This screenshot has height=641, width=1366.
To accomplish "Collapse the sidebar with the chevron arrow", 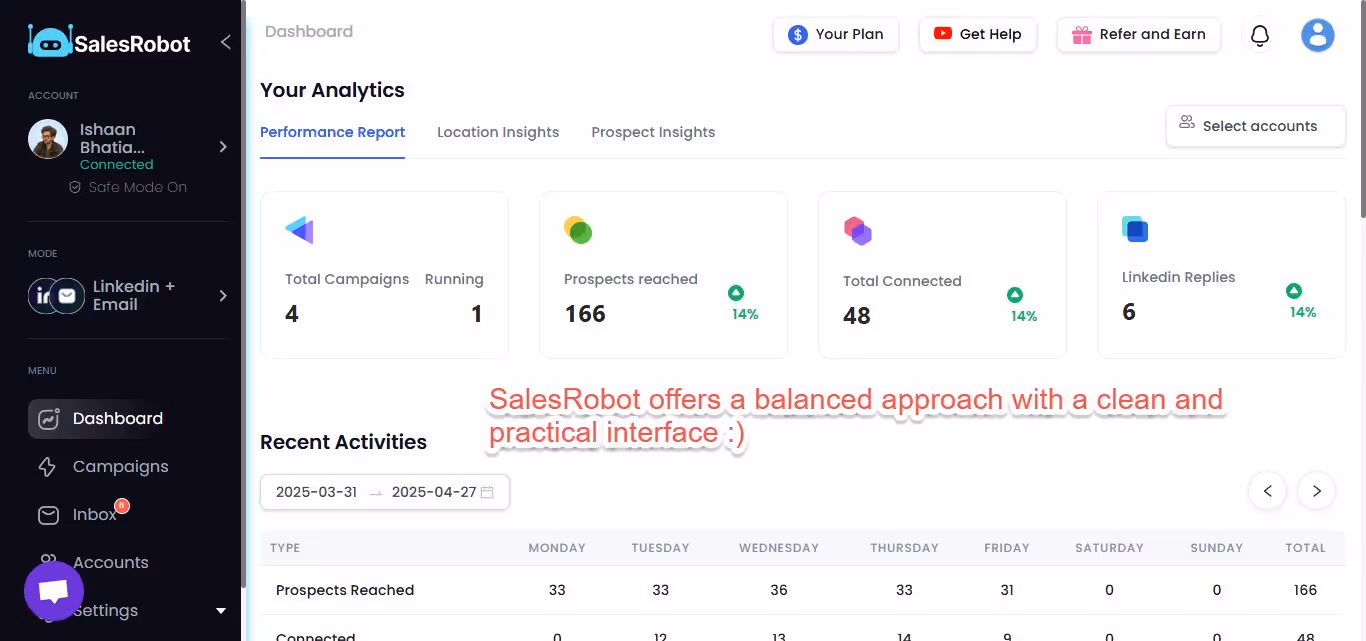I will coord(225,42).
